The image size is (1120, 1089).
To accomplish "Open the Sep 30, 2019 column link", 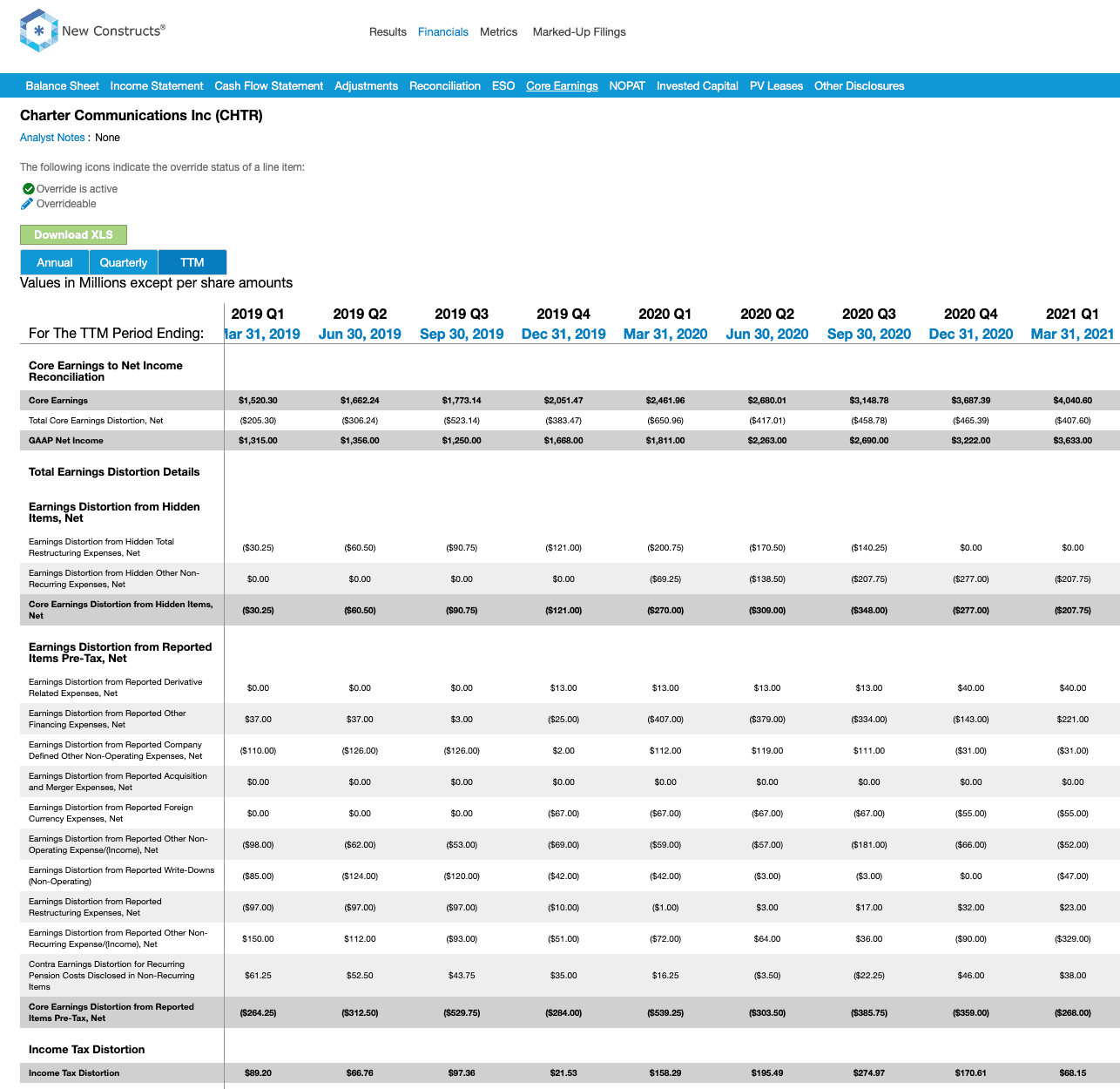I will [x=462, y=334].
